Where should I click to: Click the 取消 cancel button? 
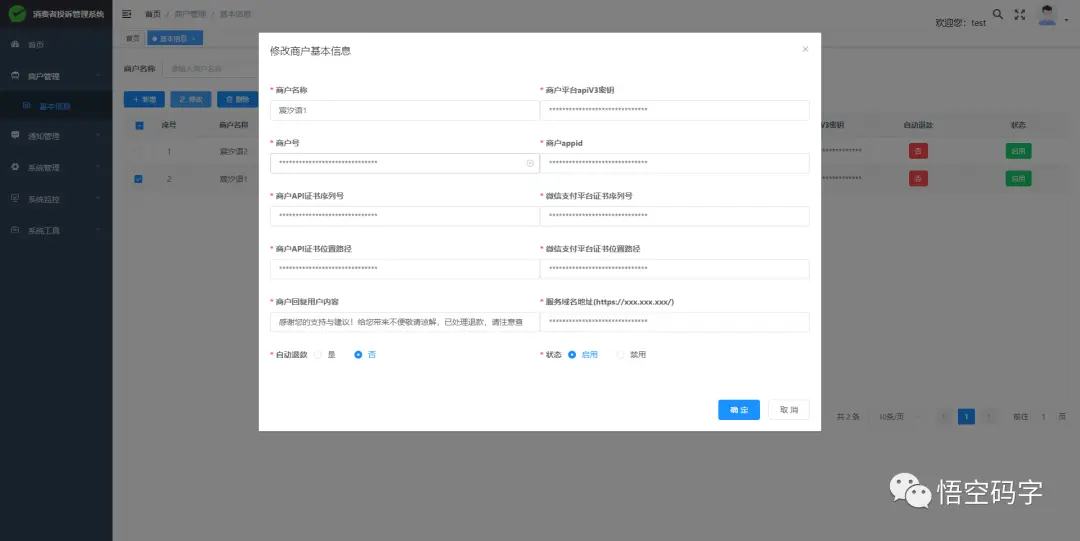pyautogui.click(x=789, y=409)
